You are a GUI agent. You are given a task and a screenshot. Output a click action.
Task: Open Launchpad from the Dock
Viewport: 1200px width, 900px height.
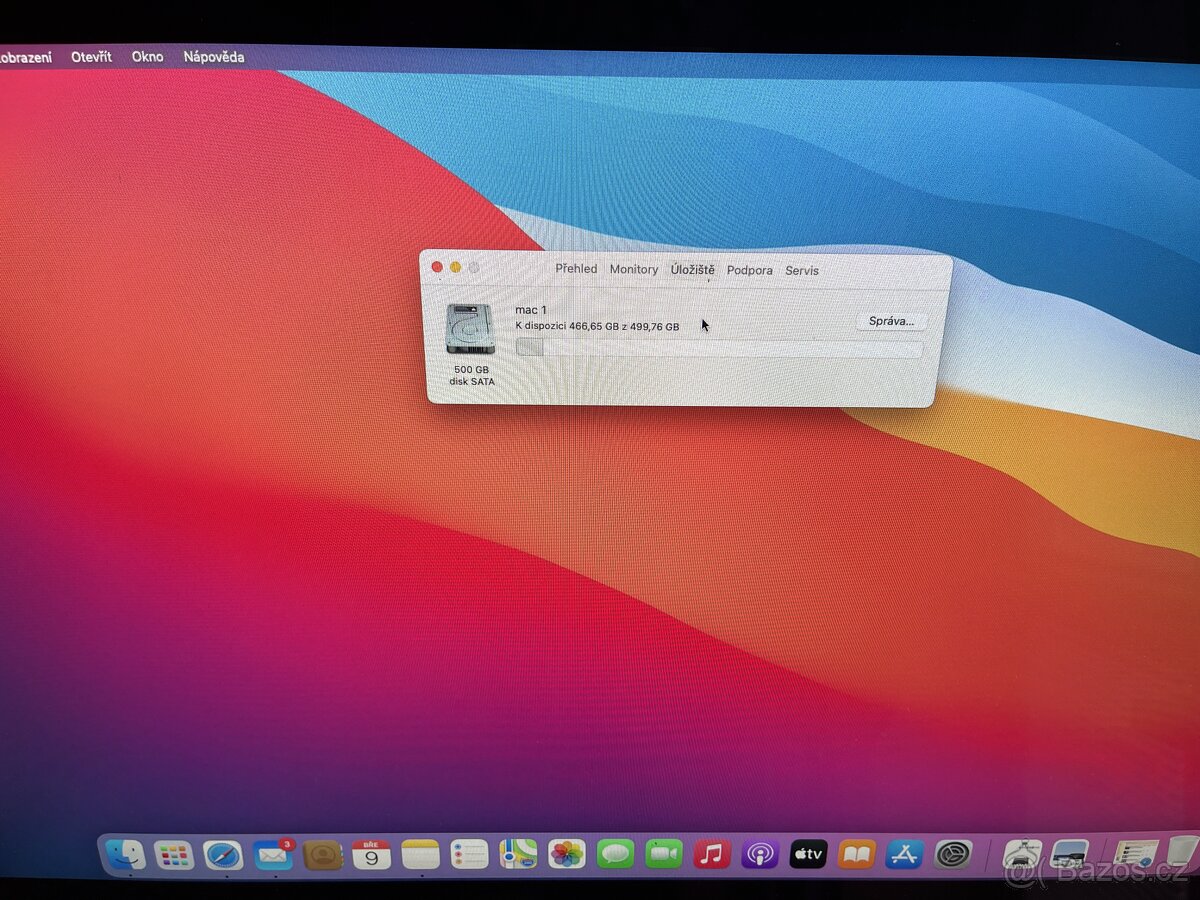pyautogui.click(x=172, y=855)
